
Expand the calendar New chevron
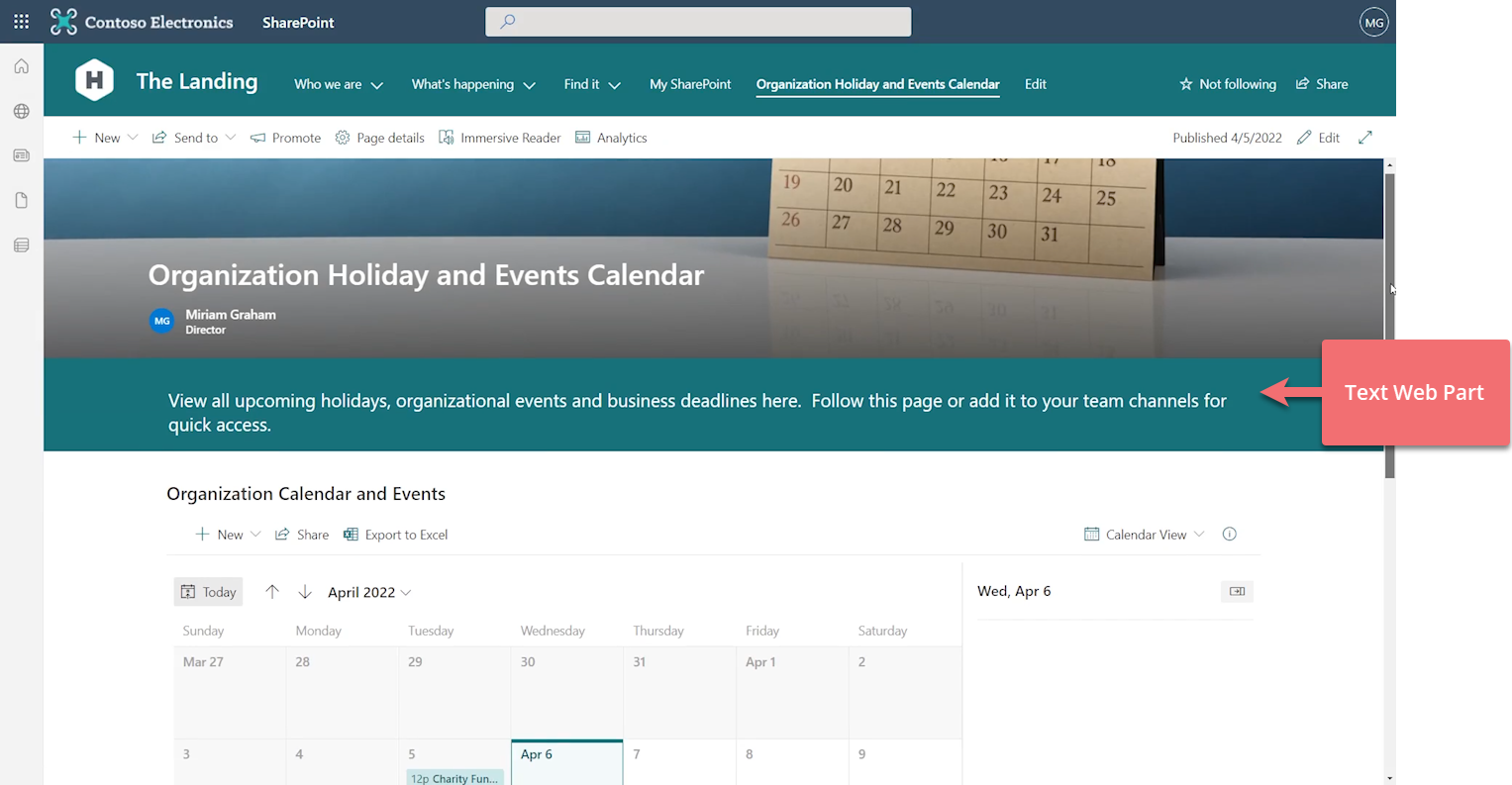tap(255, 535)
